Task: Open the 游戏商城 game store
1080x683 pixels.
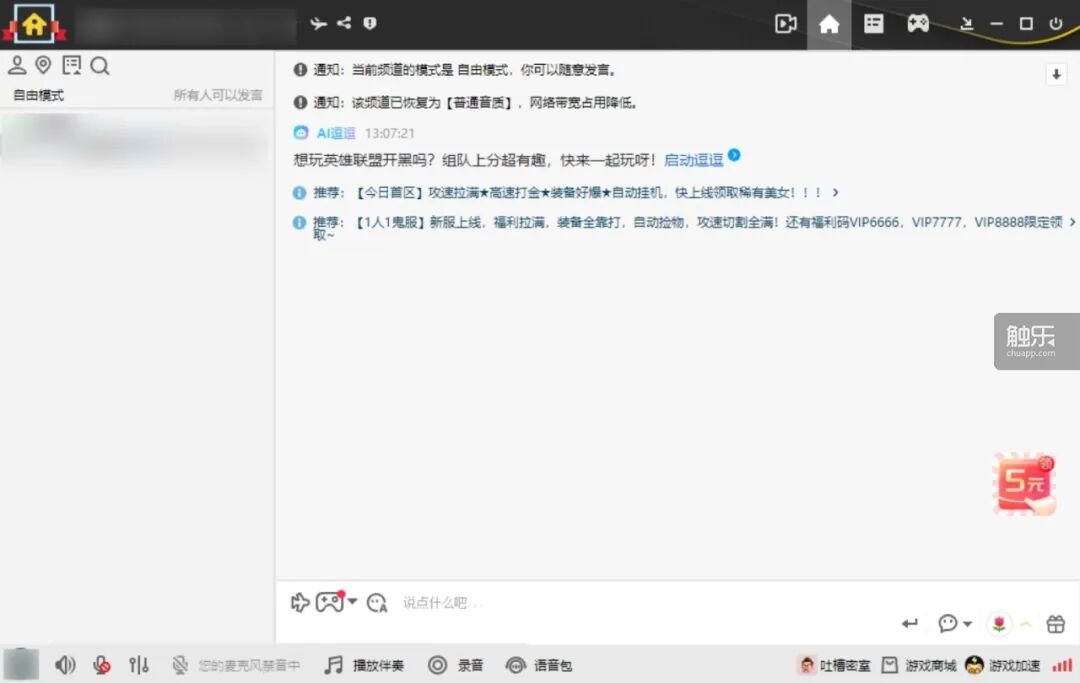Action: pyautogui.click(x=919, y=665)
